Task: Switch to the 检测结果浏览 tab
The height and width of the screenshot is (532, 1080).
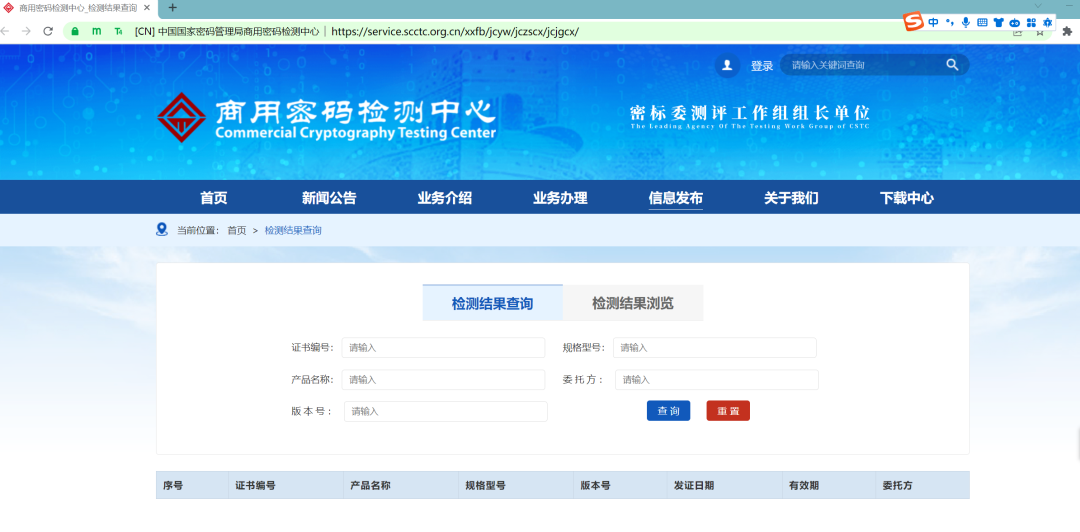Action: [632, 303]
